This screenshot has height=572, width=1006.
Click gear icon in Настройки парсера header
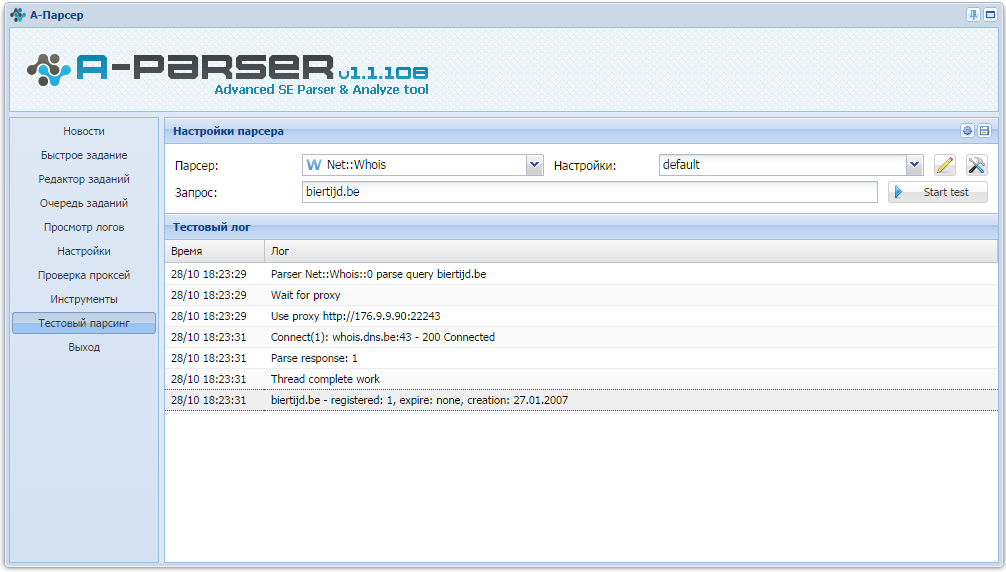coord(968,131)
